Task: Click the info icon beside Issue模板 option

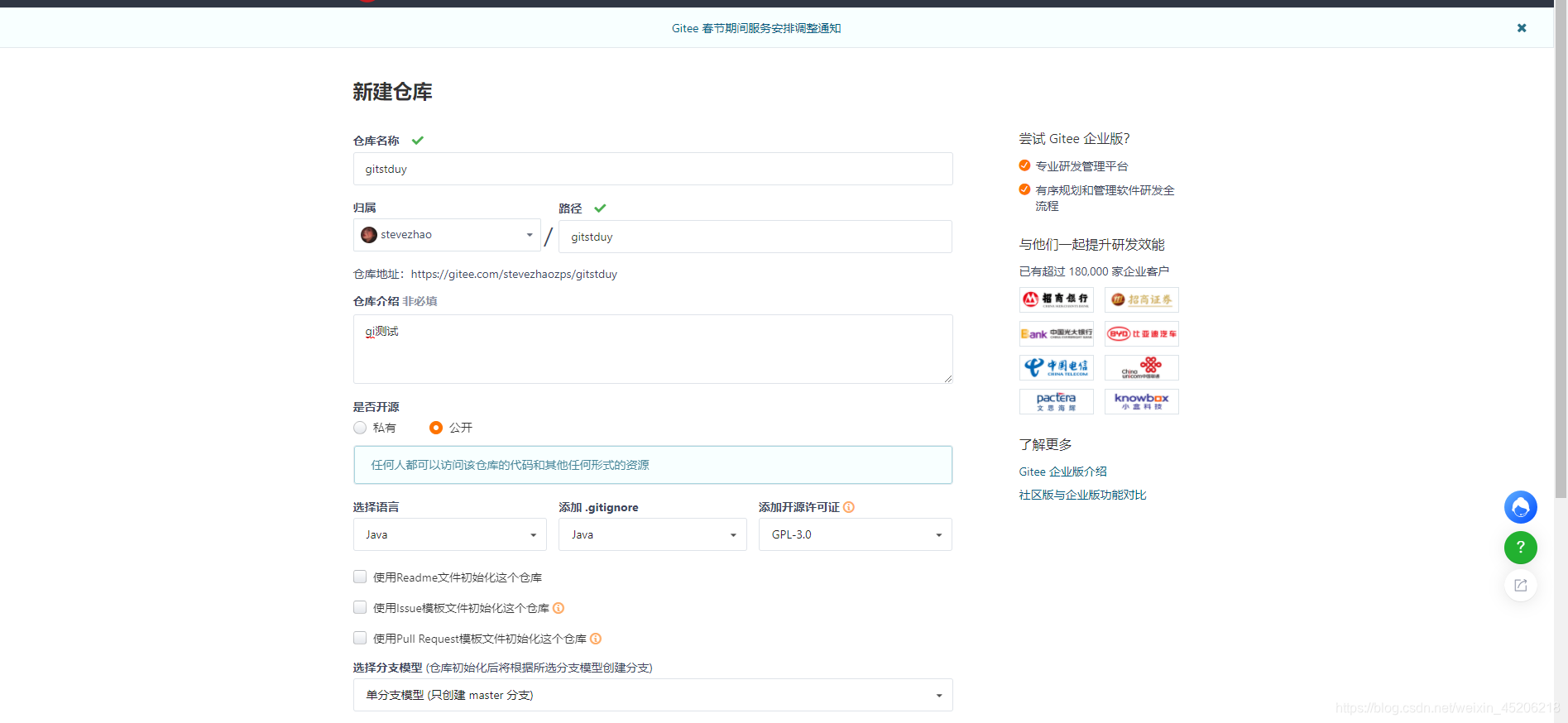Action: pyautogui.click(x=559, y=608)
